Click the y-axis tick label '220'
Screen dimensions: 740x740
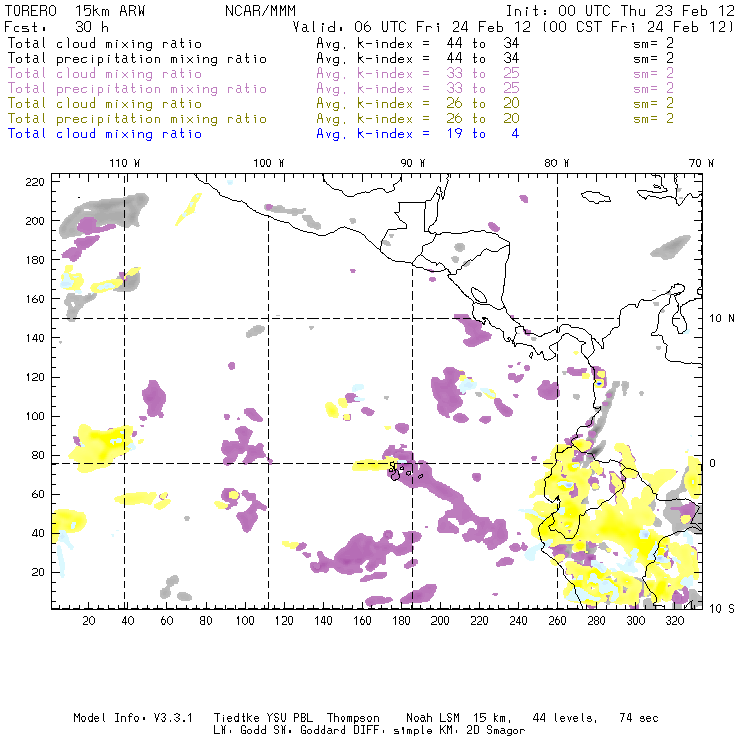(35, 182)
